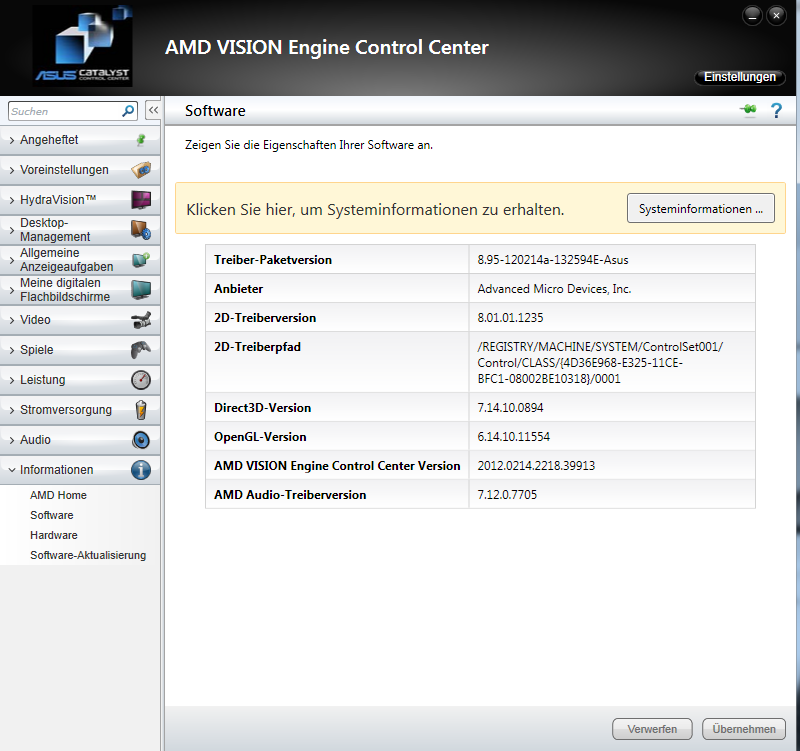This screenshot has width=800, height=751.
Task: Pin this page with green pushpin icon
Action: (x=749, y=110)
